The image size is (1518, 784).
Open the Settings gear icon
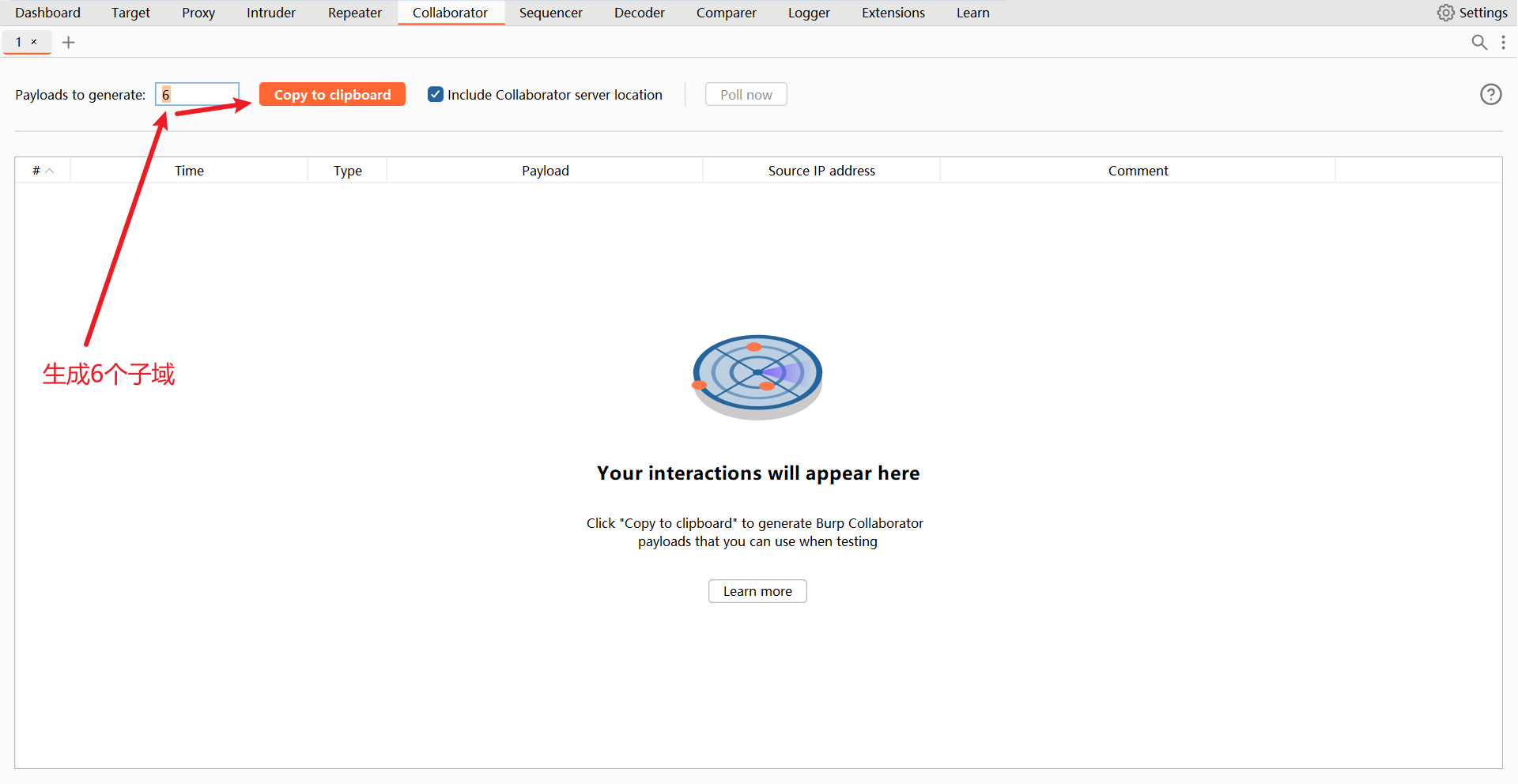click(1445, 13)
